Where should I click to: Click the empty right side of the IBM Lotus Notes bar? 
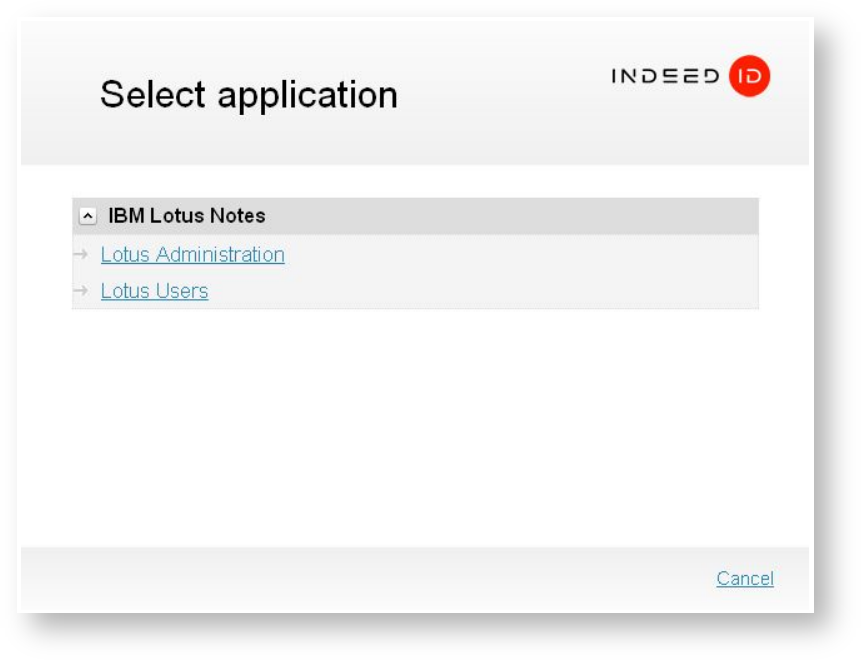pos(550,216)
